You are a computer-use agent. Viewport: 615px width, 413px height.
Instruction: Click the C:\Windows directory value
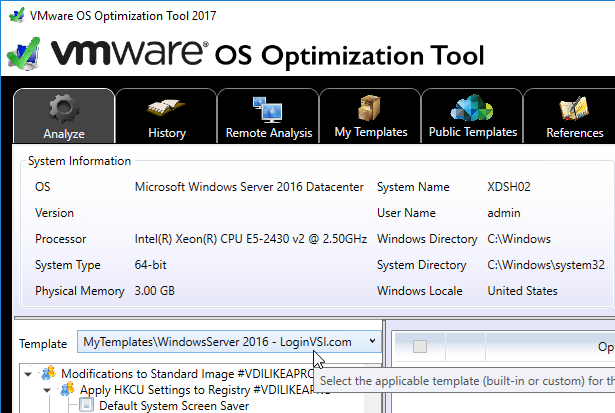coord(519,239)
